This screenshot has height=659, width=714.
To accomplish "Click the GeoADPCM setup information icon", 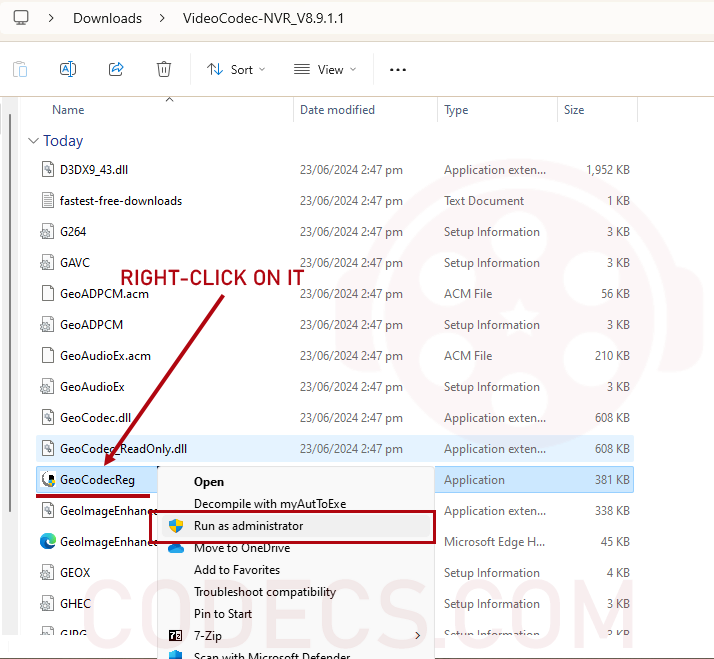I will pos(46,325).
